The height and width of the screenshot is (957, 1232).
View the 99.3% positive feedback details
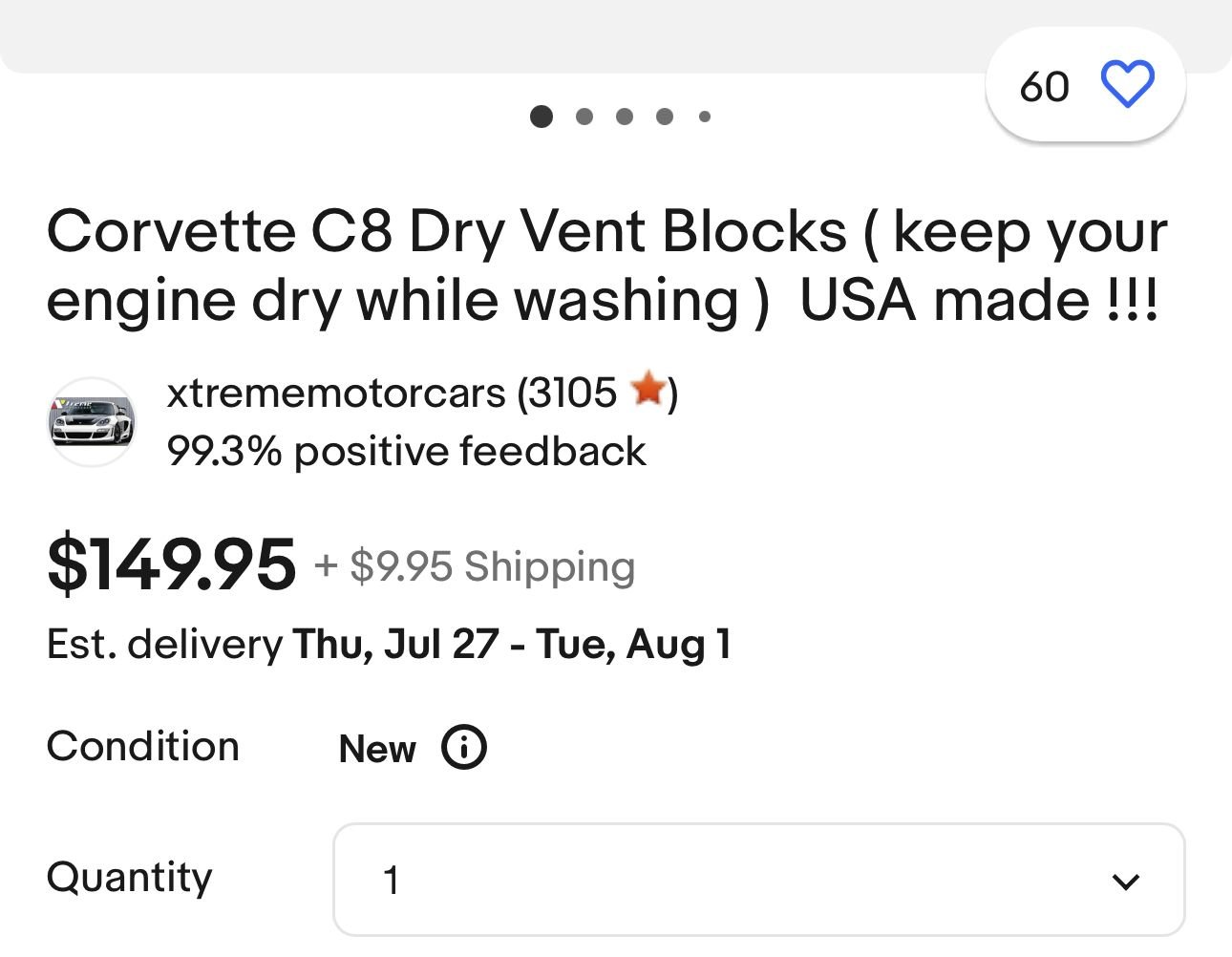tap(406, 450)
